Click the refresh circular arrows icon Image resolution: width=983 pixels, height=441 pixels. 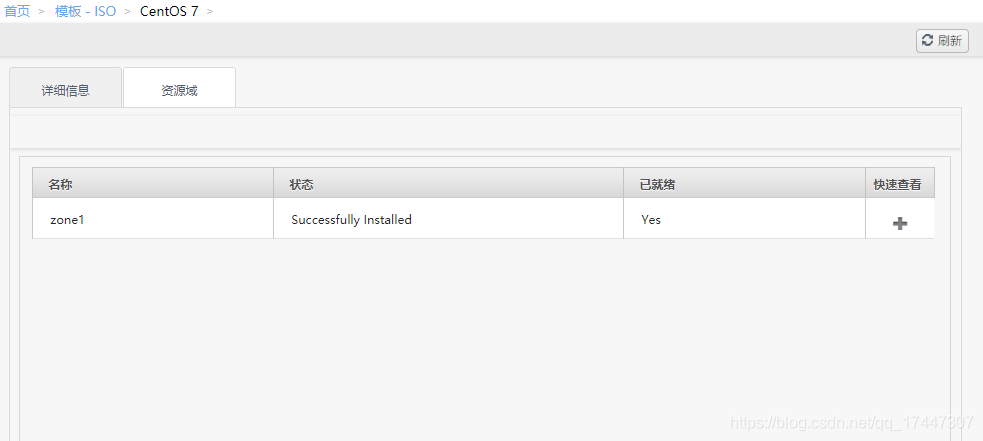click(927, 41)
